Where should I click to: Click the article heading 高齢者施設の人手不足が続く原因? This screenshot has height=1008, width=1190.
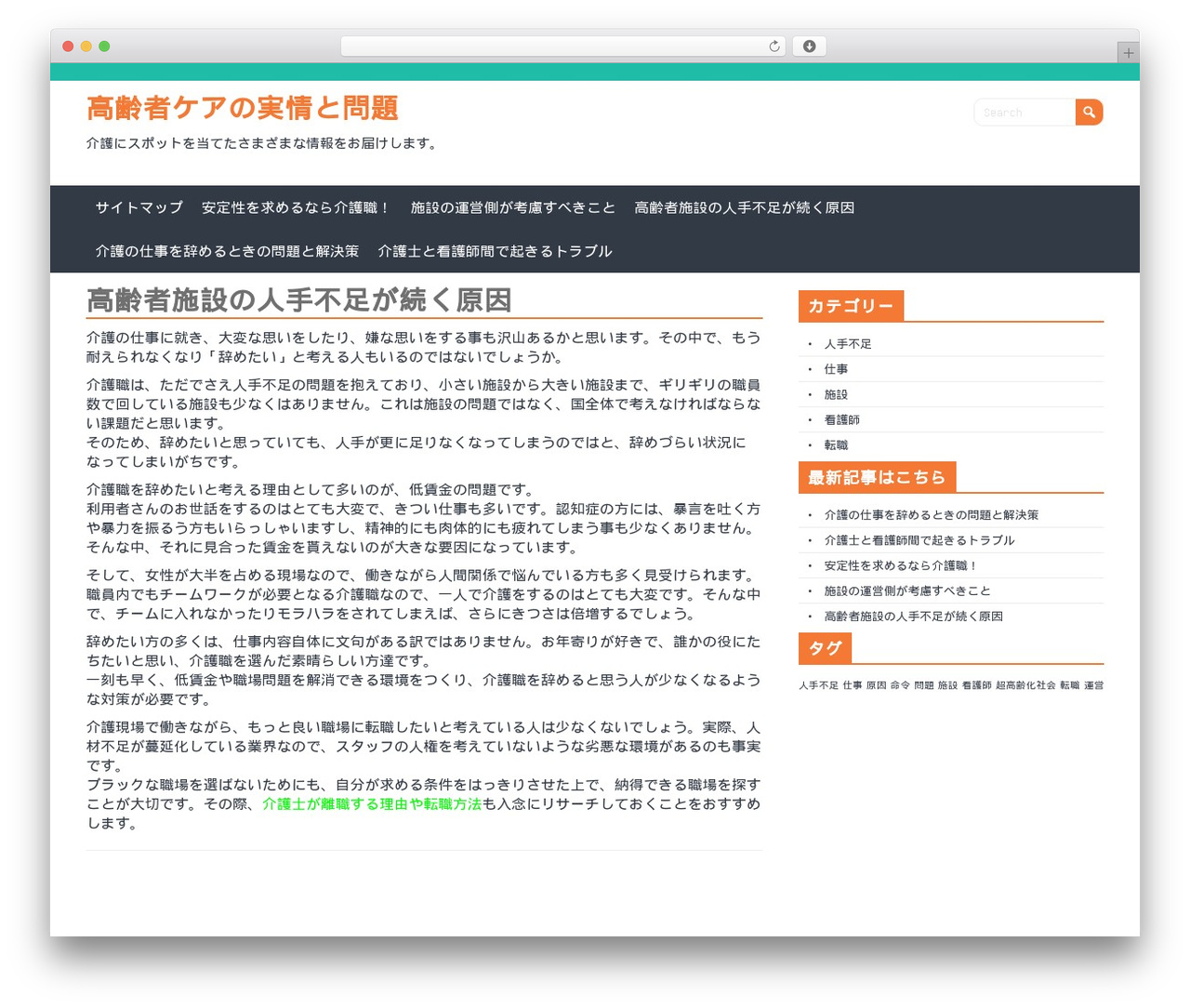click(299, 300)
